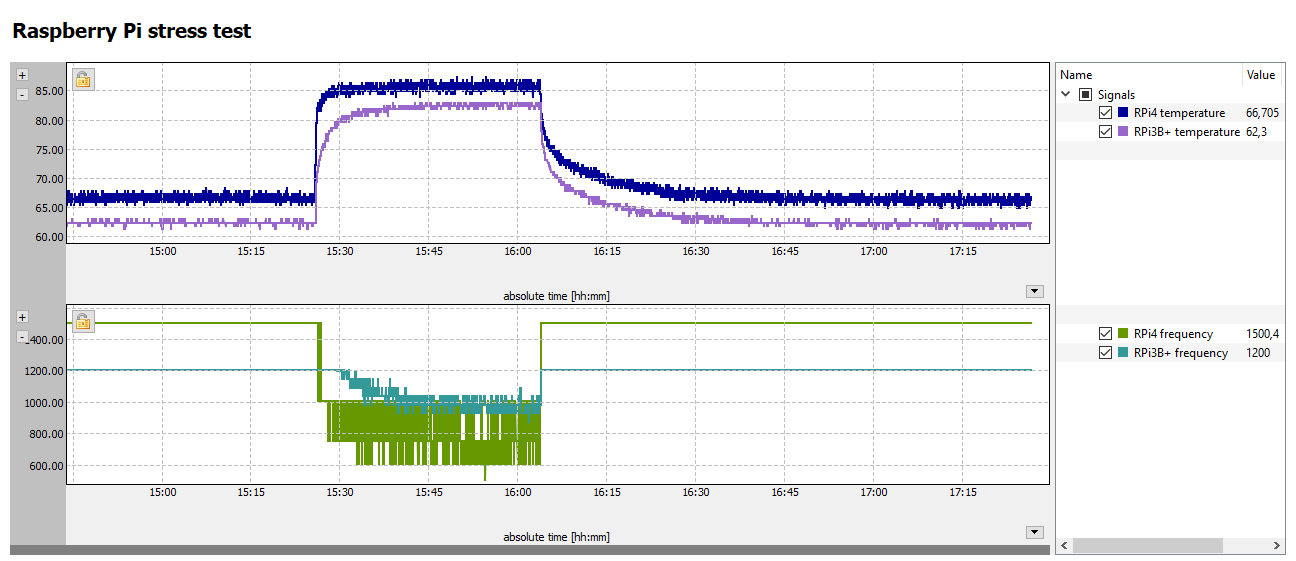Click the 15:30 tick on frequency time axis

(340, 493)
